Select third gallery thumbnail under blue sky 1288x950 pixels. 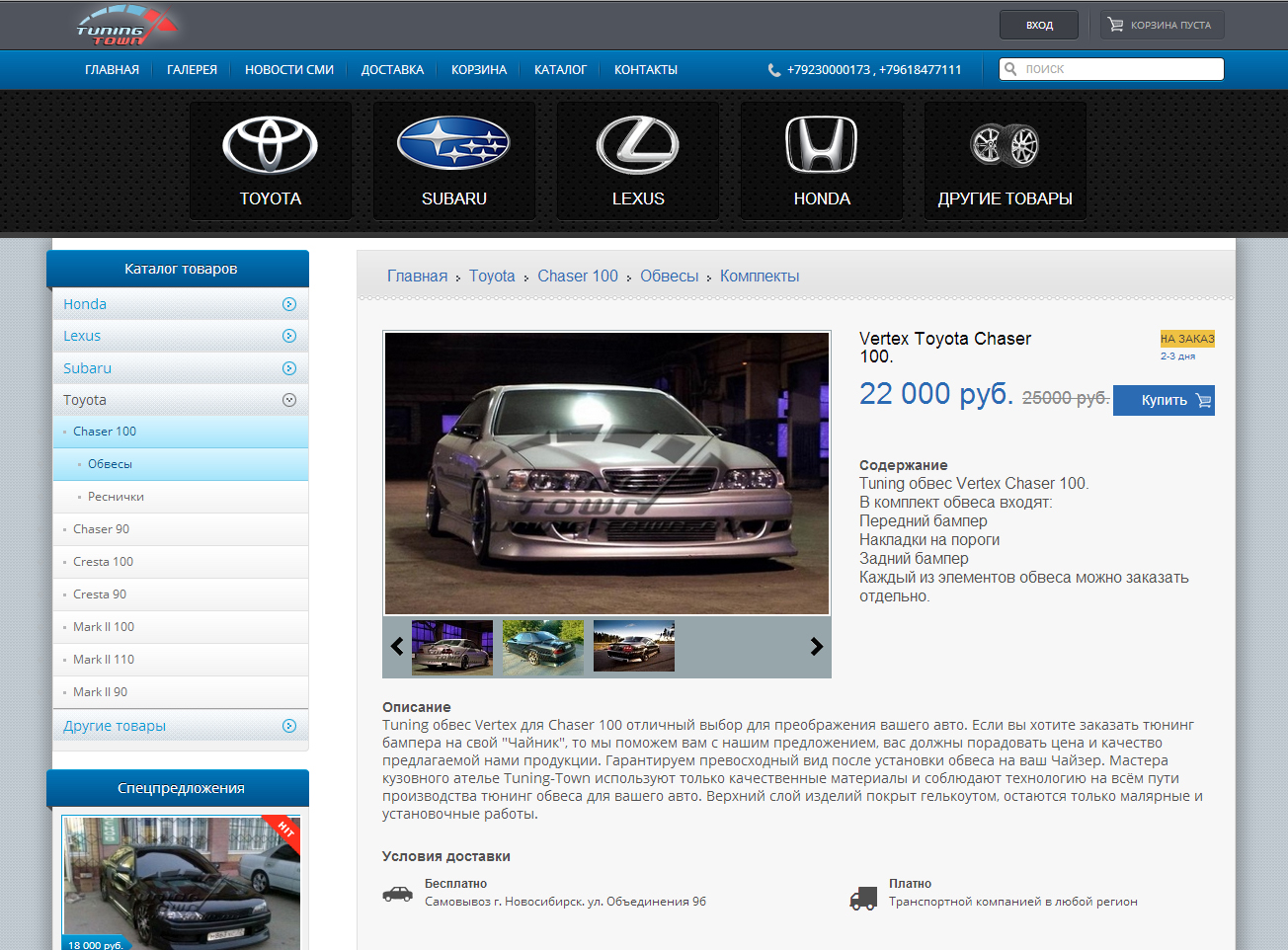[x=634, y=647]
